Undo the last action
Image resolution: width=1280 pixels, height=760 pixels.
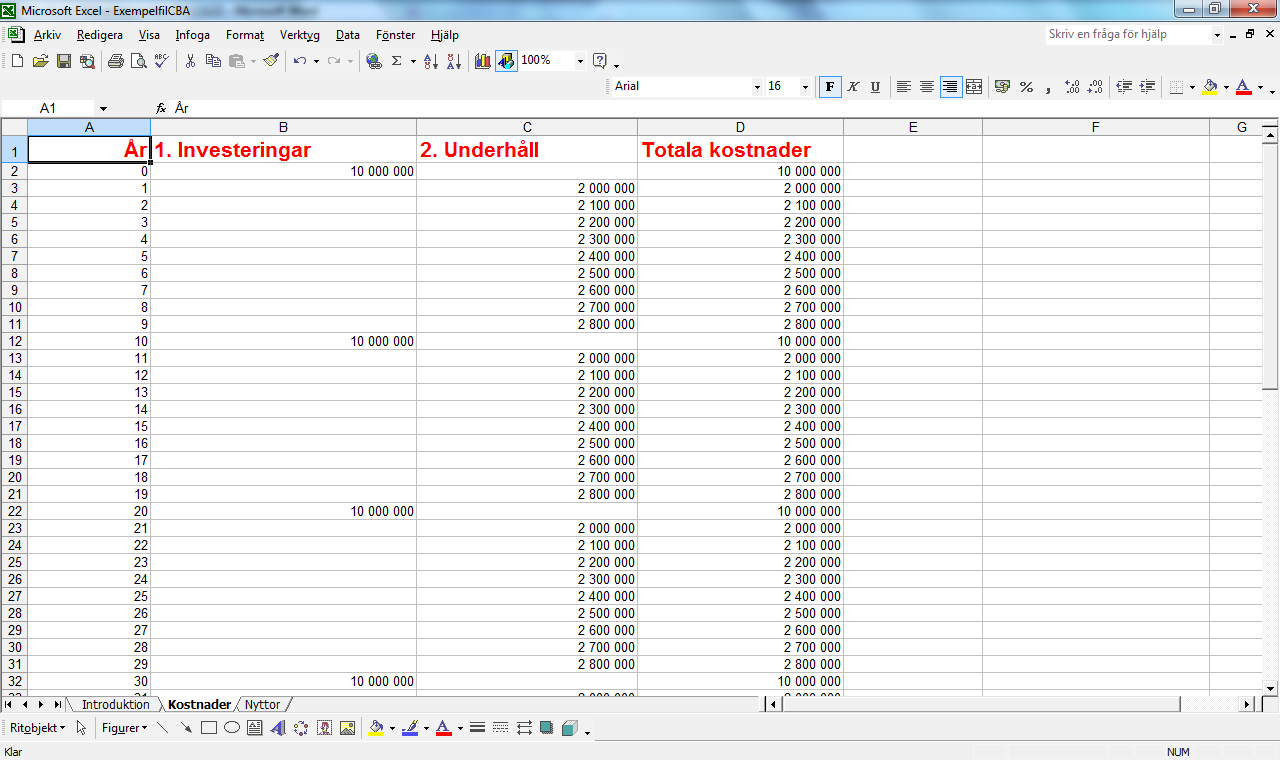(300, 61)
